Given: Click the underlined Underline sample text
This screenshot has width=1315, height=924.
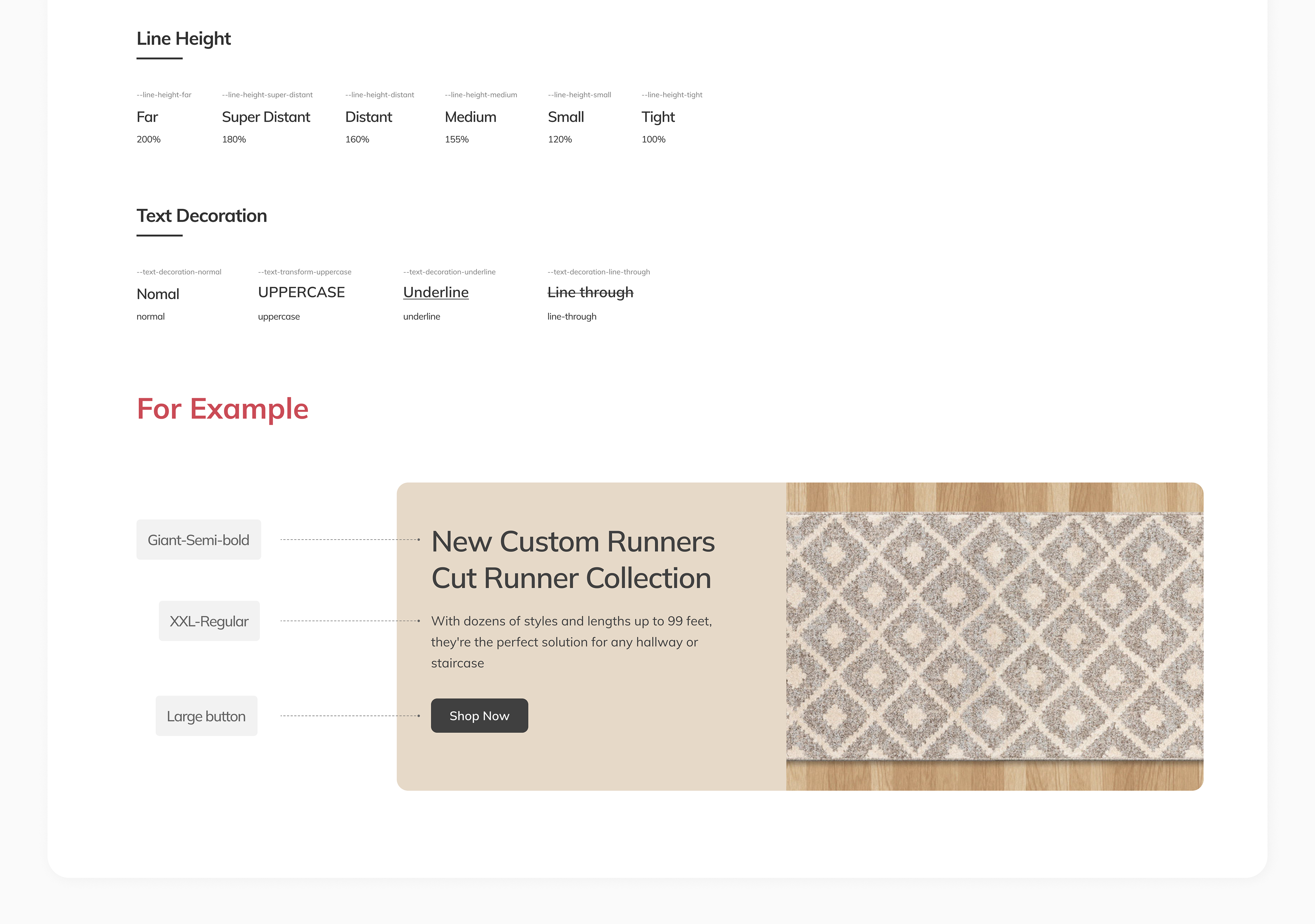Looking at the screenshot, I should pos(436,293).
